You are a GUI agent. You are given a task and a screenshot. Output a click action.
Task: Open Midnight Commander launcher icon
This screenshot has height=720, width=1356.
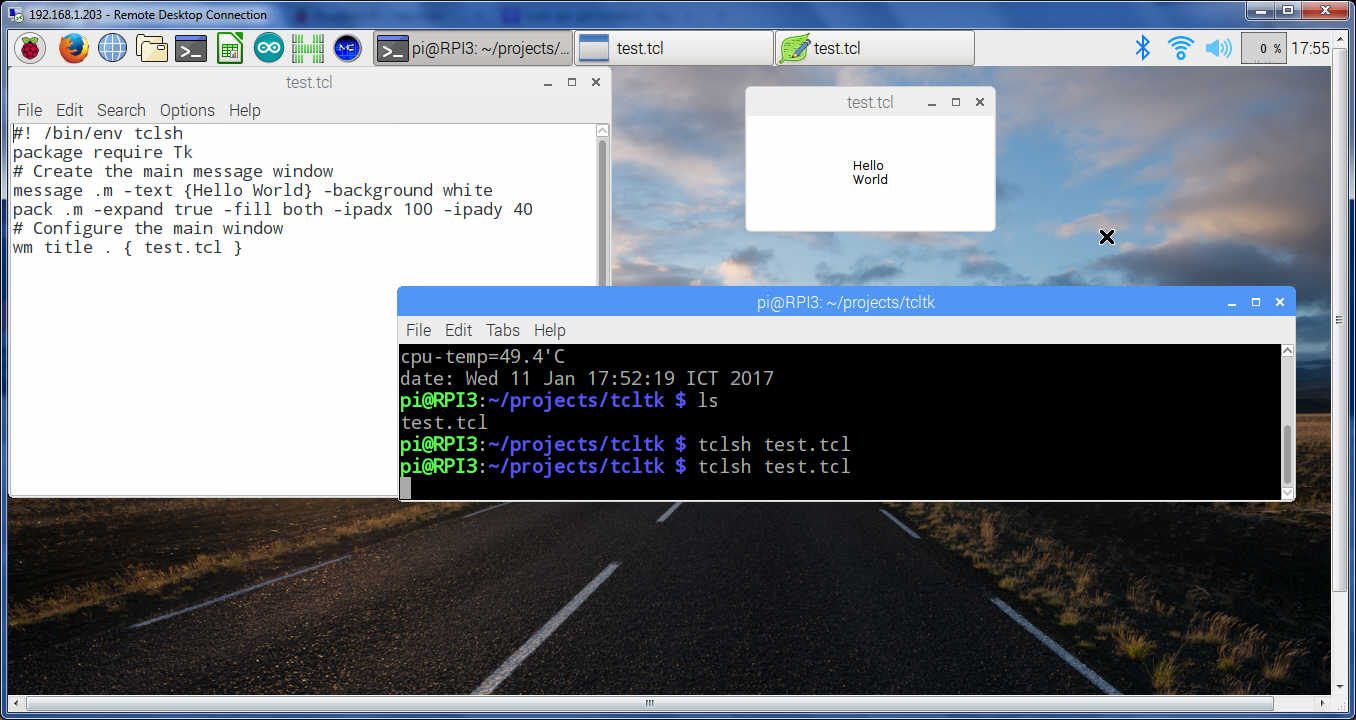click(346, 48)
